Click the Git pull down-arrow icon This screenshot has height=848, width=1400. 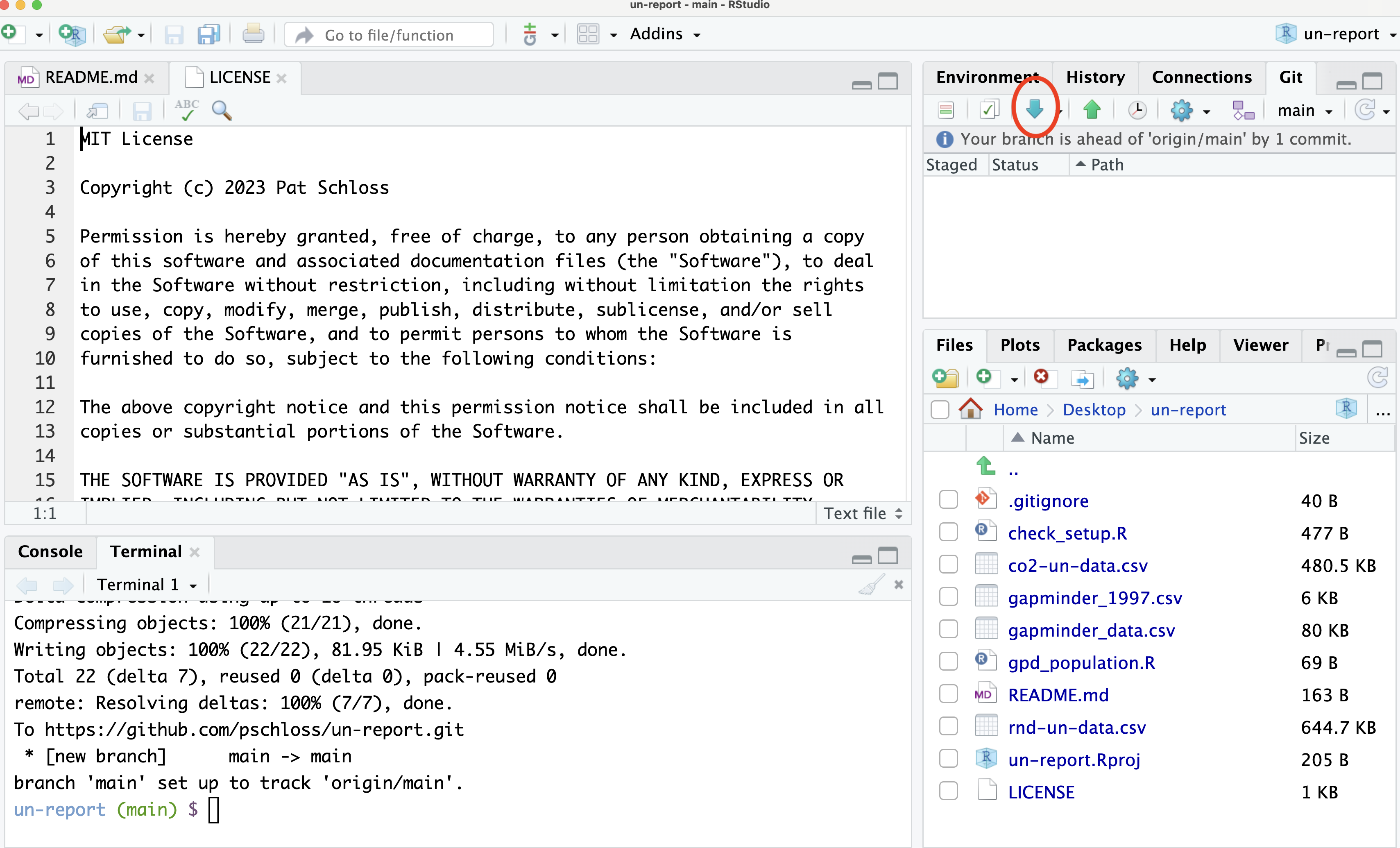coord(1034,110)
